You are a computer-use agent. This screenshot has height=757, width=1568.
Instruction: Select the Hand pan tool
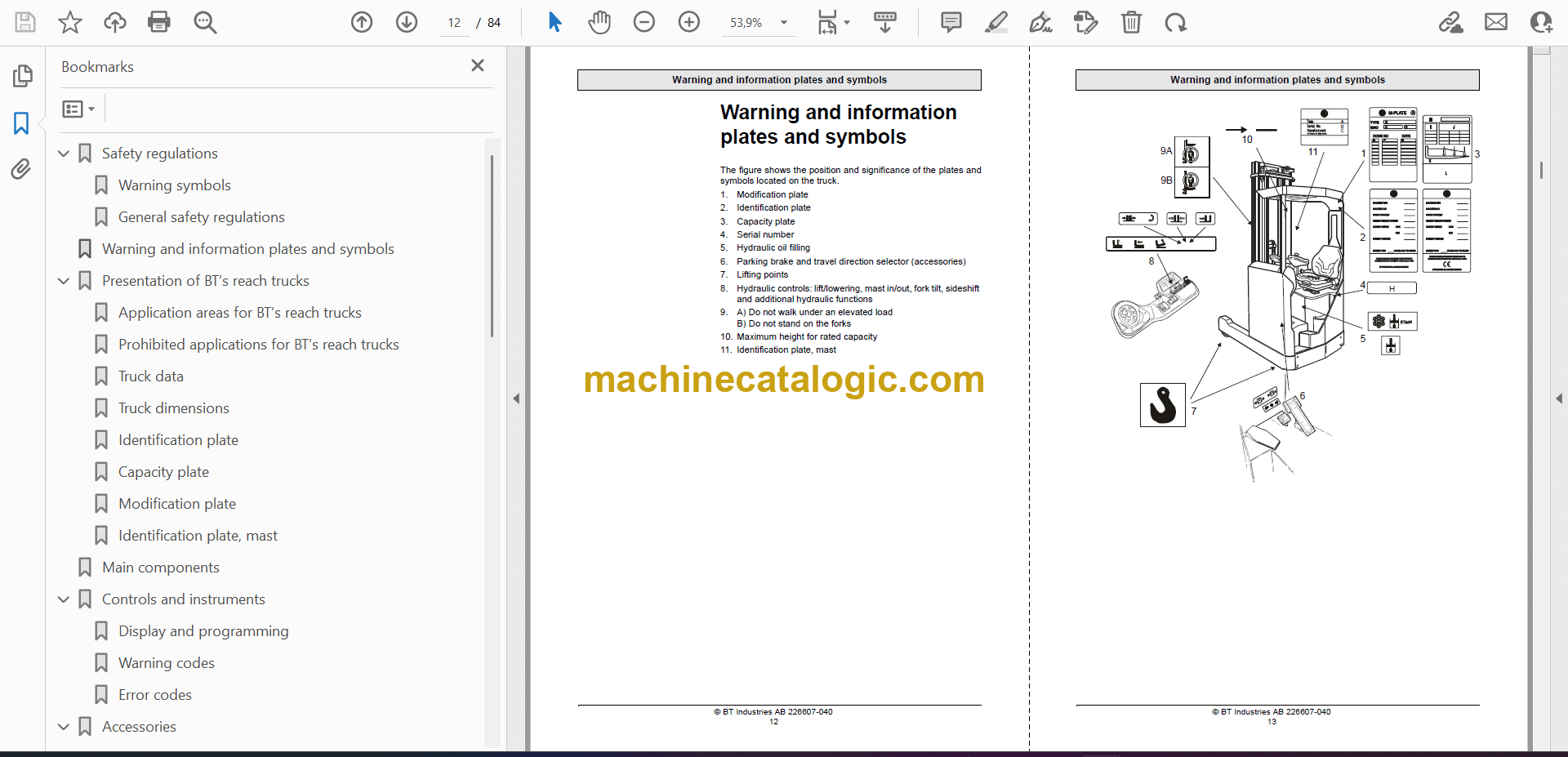point(599,22)
